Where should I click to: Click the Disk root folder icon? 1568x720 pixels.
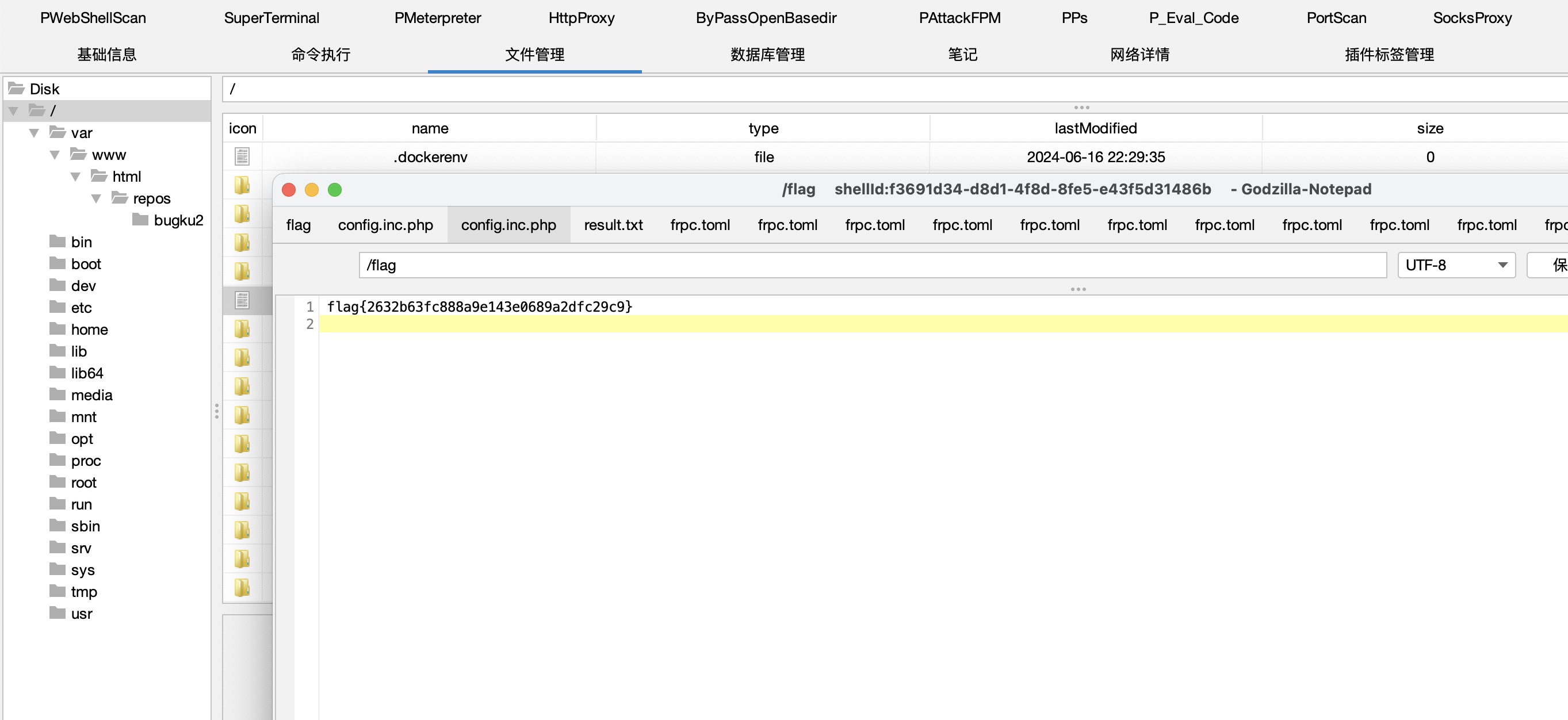tap(16, 89)
